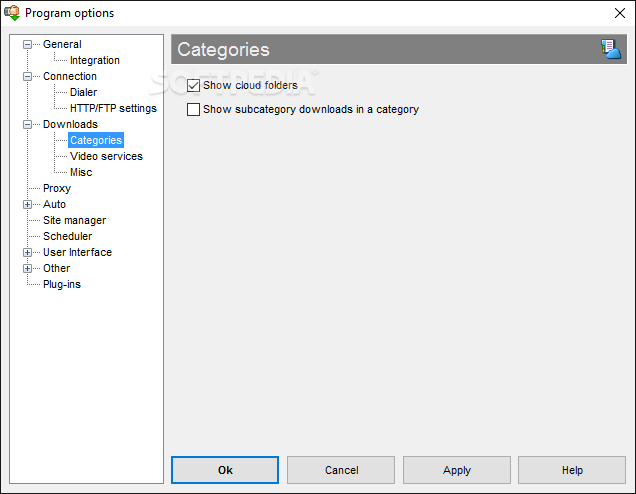This screenshot has height=494, width=636.
Task: Expand the Auto tree node
Action: pyautogui.click(x=27, y=204)
